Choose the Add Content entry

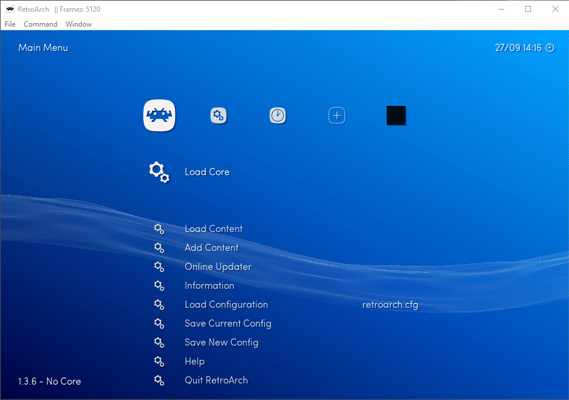pos(212,248)
